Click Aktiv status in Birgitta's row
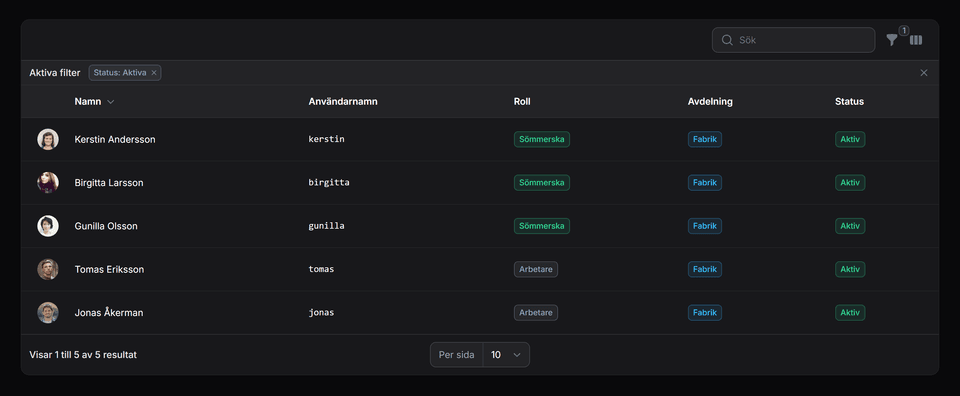This screenshot has height=396, width=960. 850,183
